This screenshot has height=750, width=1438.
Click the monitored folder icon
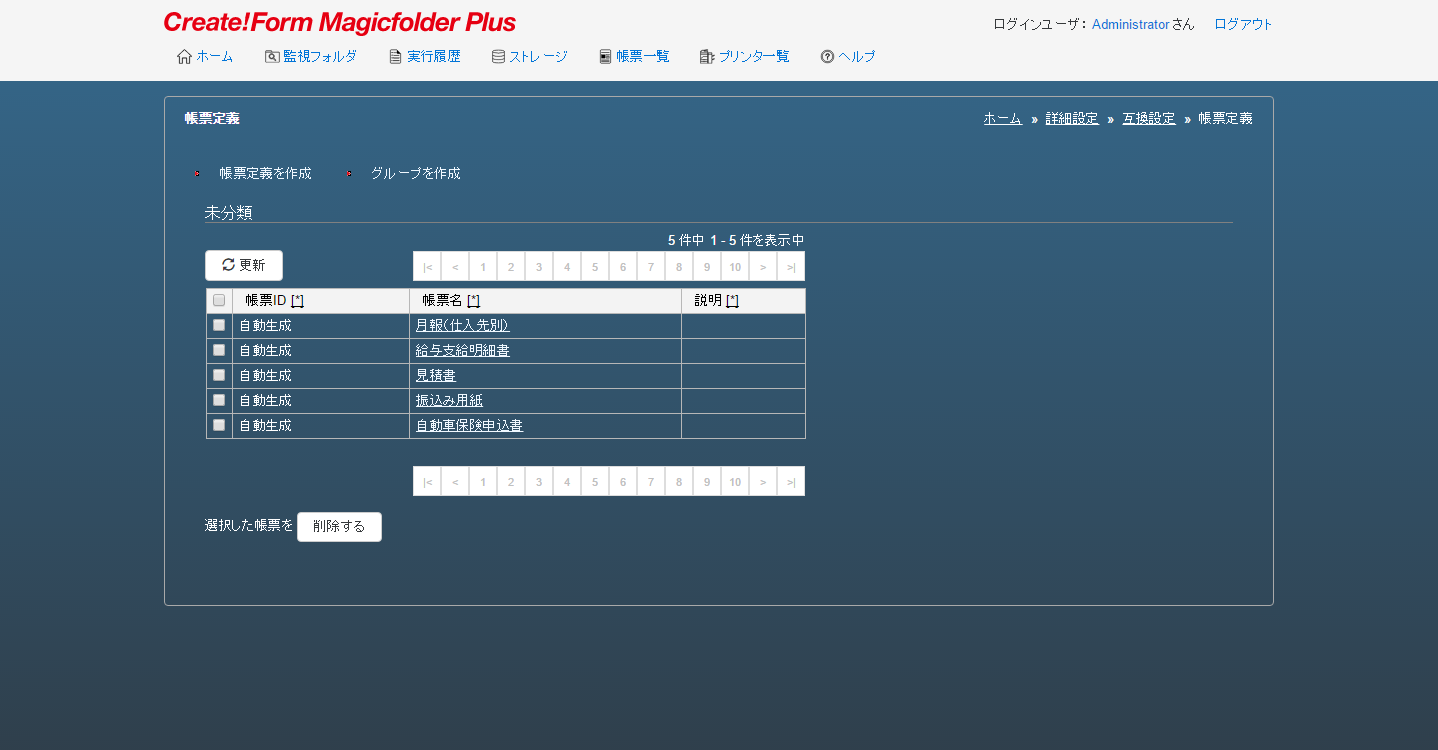pos(272,57)
